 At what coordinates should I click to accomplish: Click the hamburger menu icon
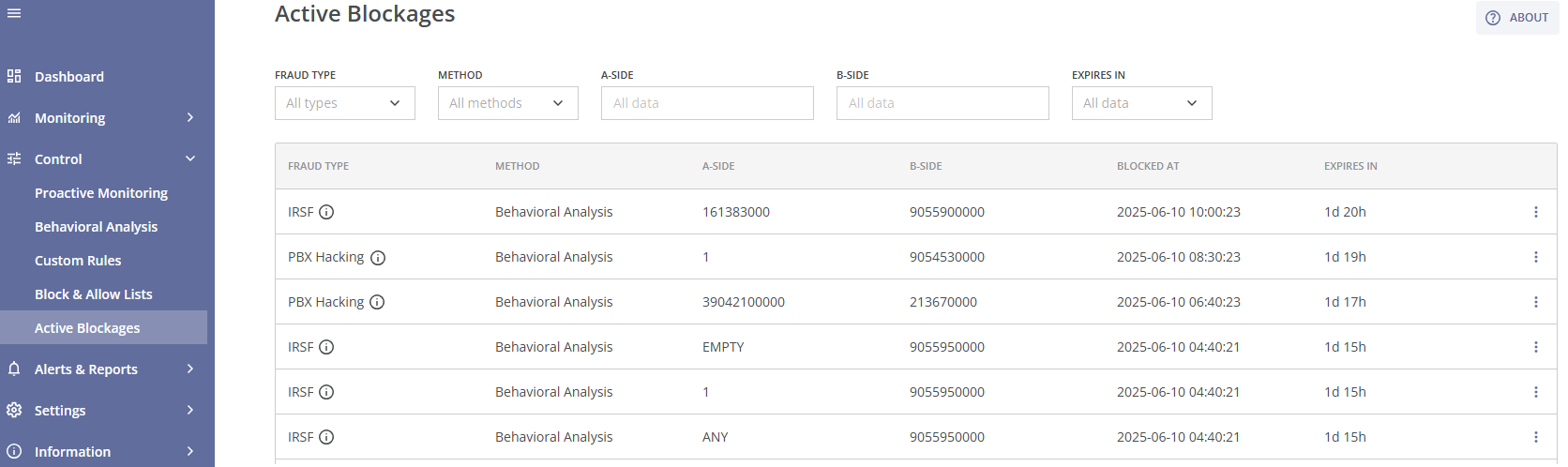coord(14,13)
